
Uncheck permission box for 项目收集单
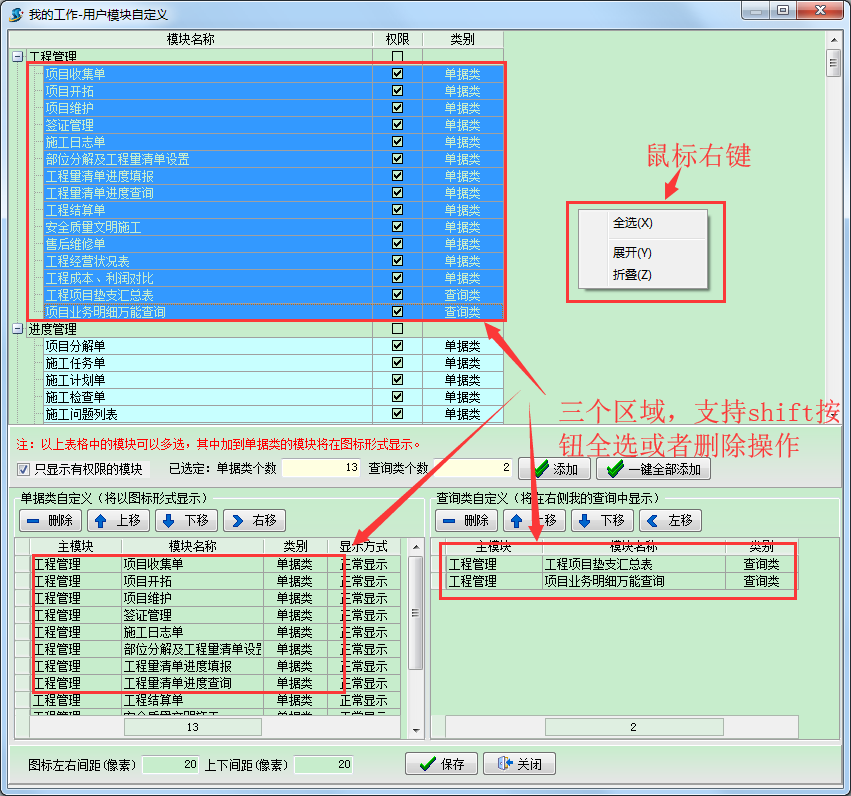[397, 74]
